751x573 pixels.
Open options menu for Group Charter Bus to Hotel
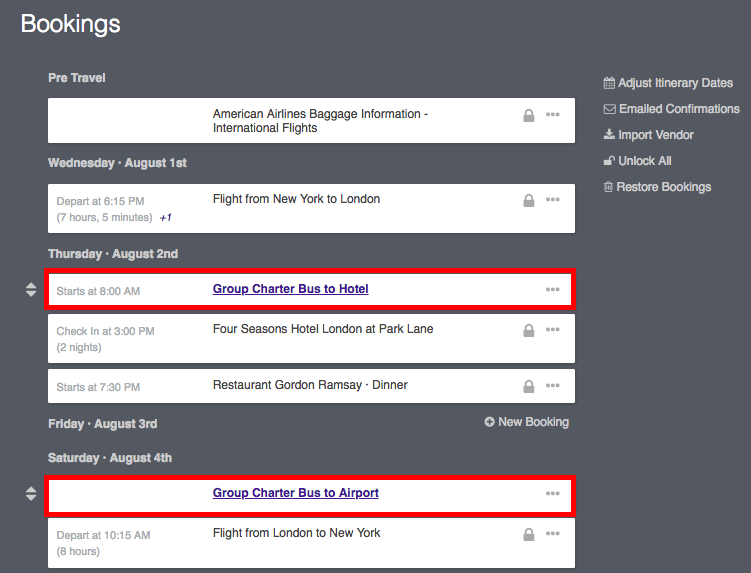pyautogui.click(x=553, y=289)
